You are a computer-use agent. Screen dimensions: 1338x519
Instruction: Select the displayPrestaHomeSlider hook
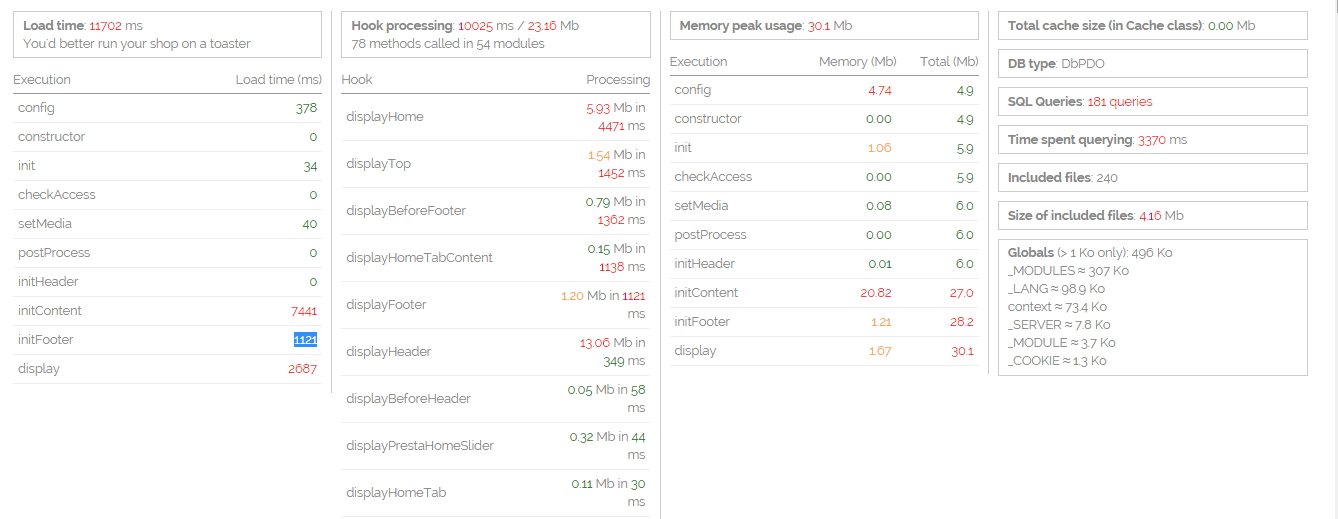pos(420,446)
